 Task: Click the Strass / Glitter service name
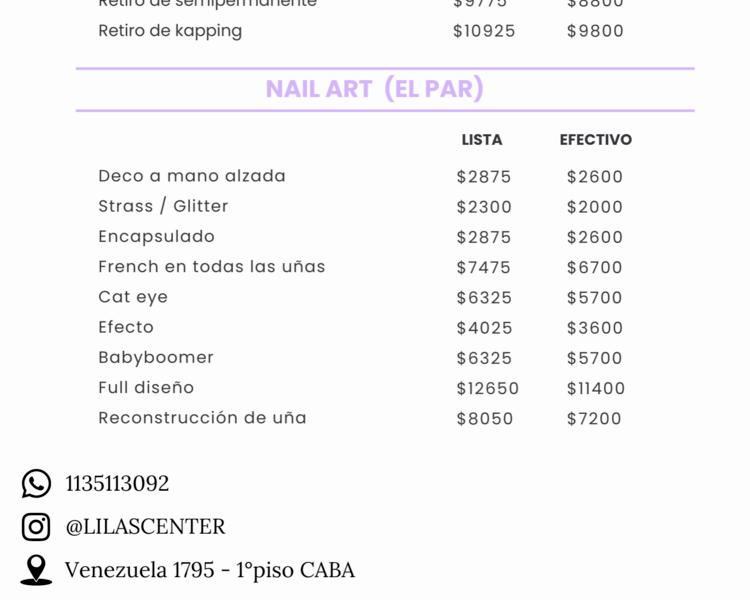pos(163,206)
